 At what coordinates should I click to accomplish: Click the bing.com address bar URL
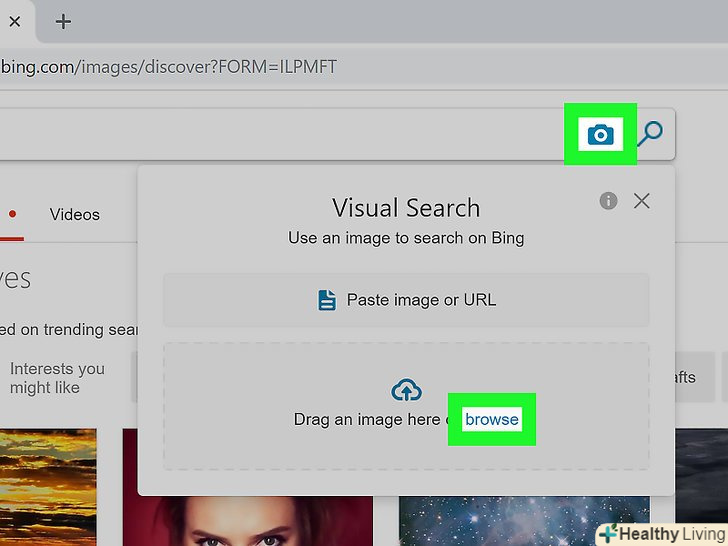coord(168,67)
